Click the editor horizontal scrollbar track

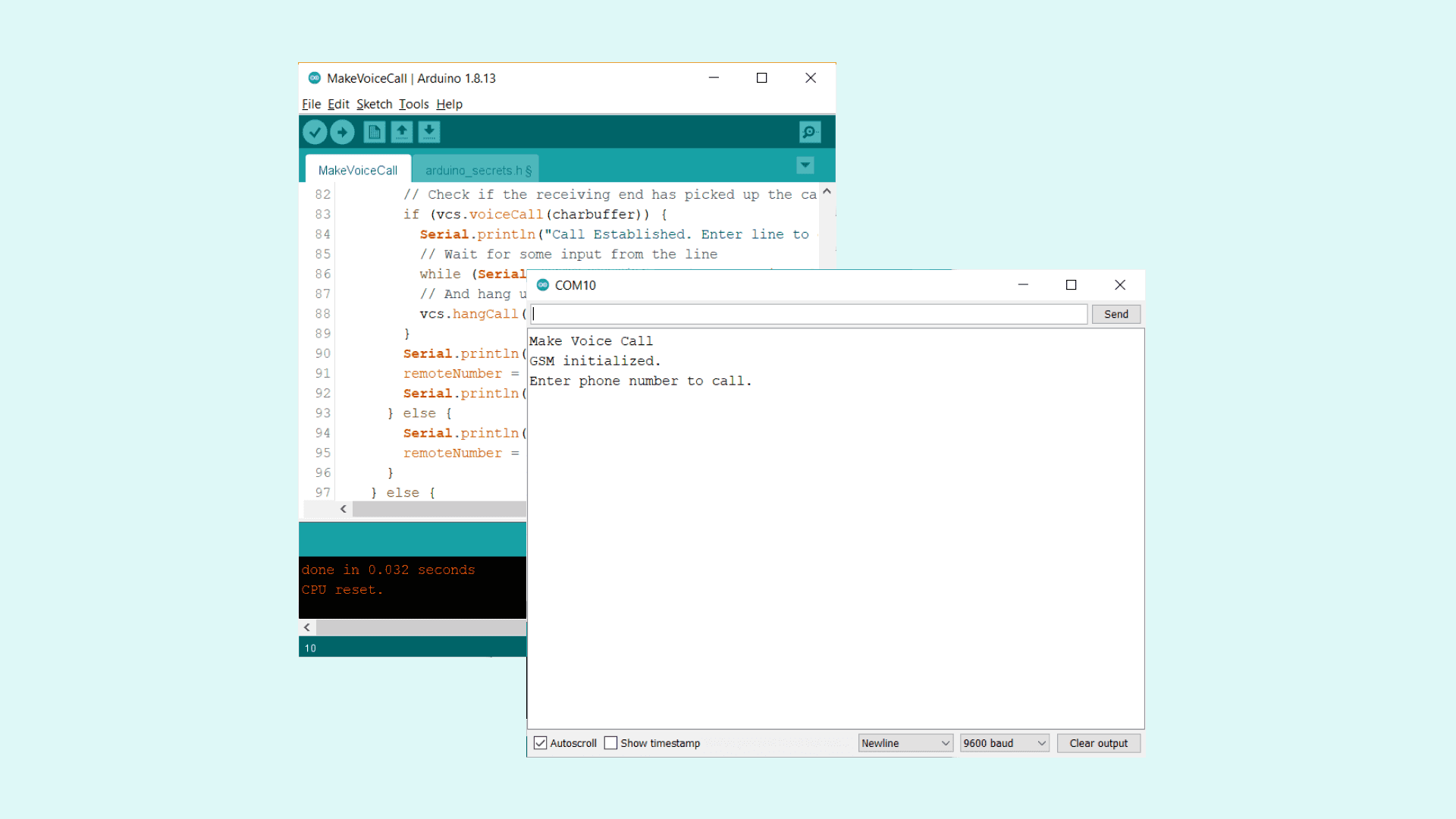coord(438,509)
